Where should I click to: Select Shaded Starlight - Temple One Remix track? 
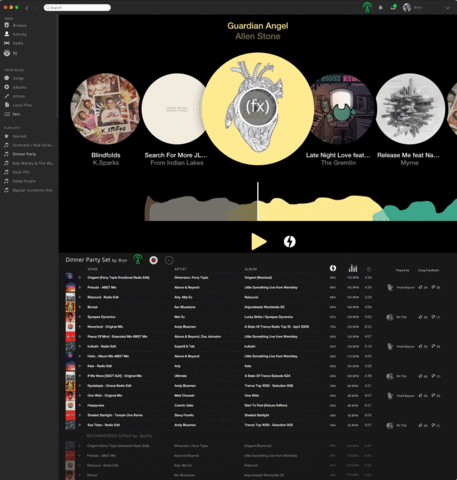(x=115, y=415)
